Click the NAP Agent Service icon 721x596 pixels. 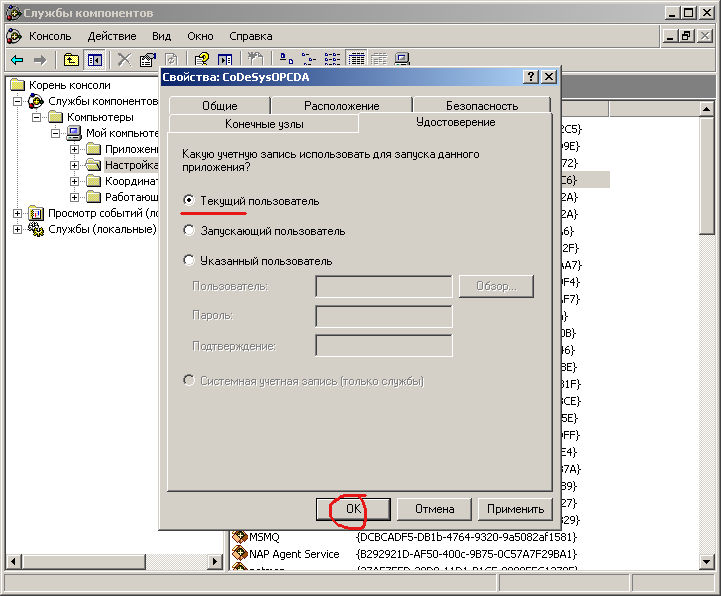point(240,553)
